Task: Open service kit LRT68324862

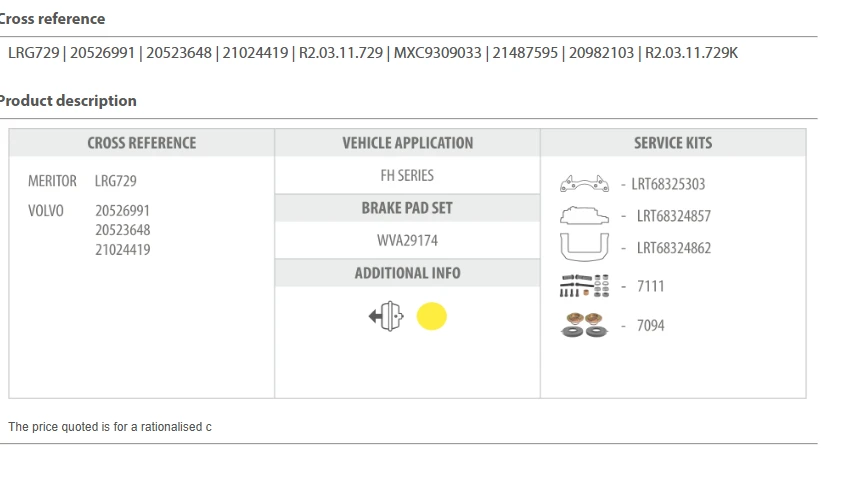Action: point(673,248)
